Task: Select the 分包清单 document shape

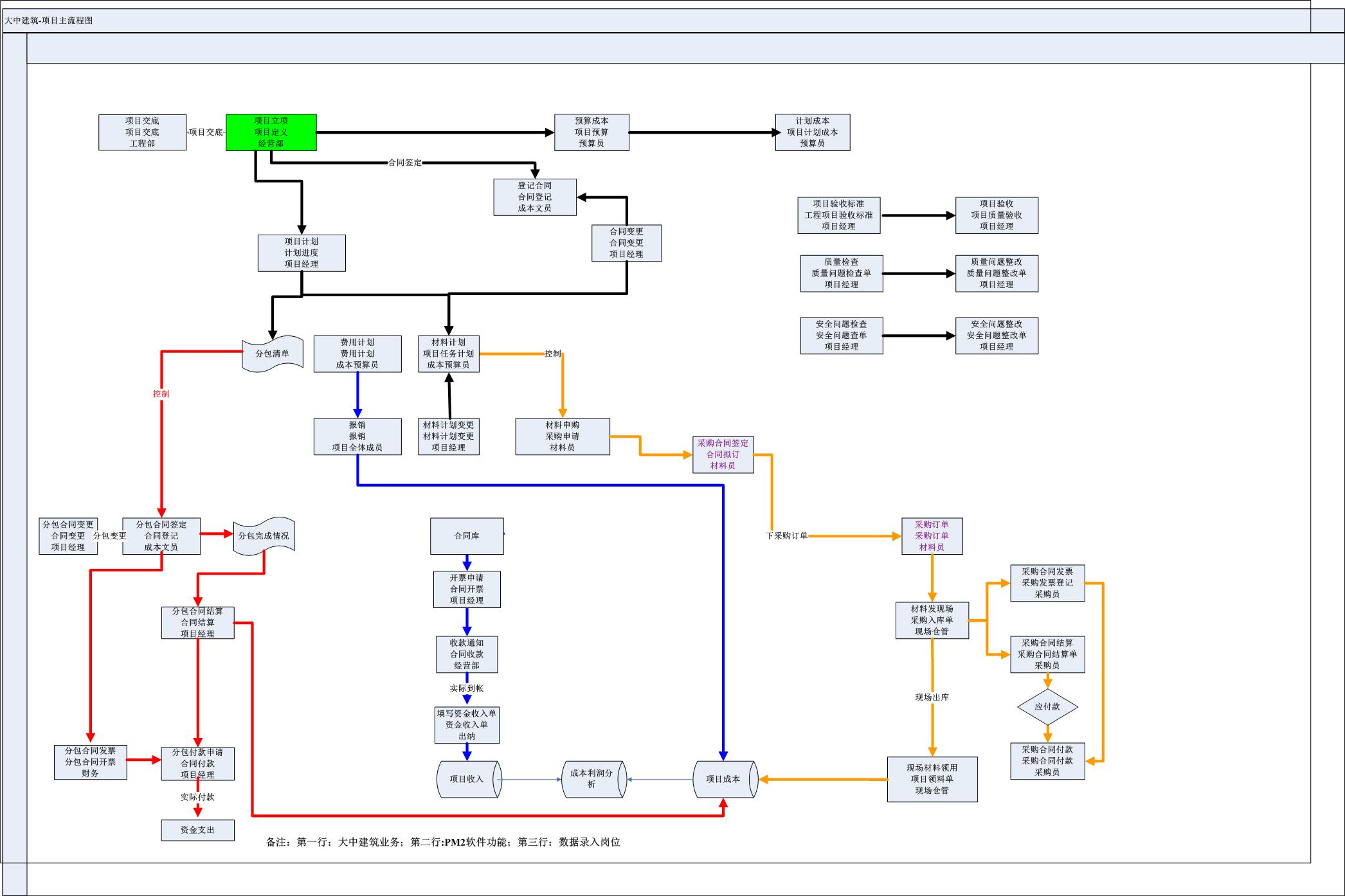Action: click(272, 354)
